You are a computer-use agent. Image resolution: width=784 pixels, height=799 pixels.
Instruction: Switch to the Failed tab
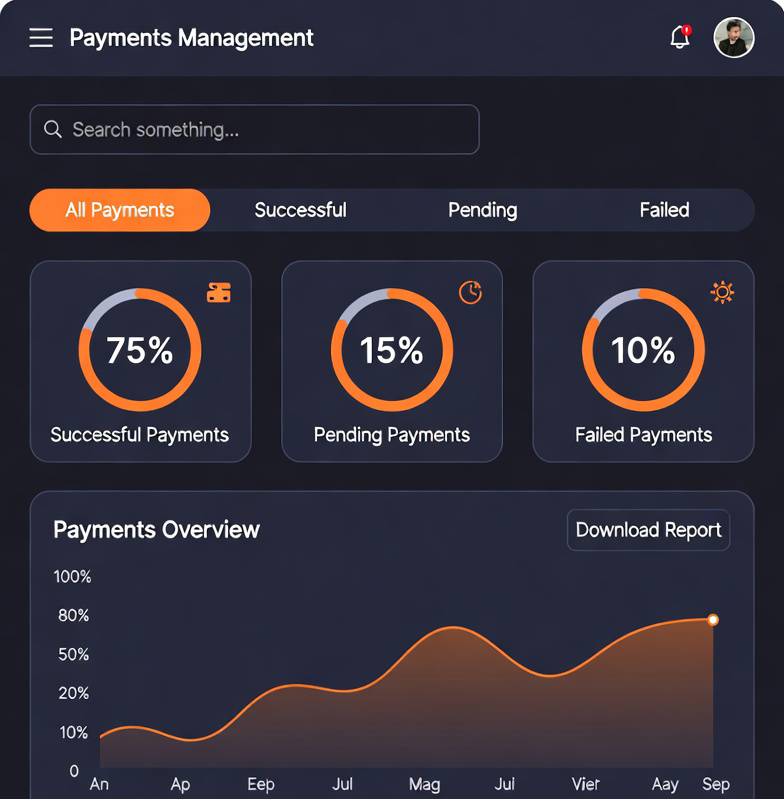pyautogui.click(x=664, y=210)
